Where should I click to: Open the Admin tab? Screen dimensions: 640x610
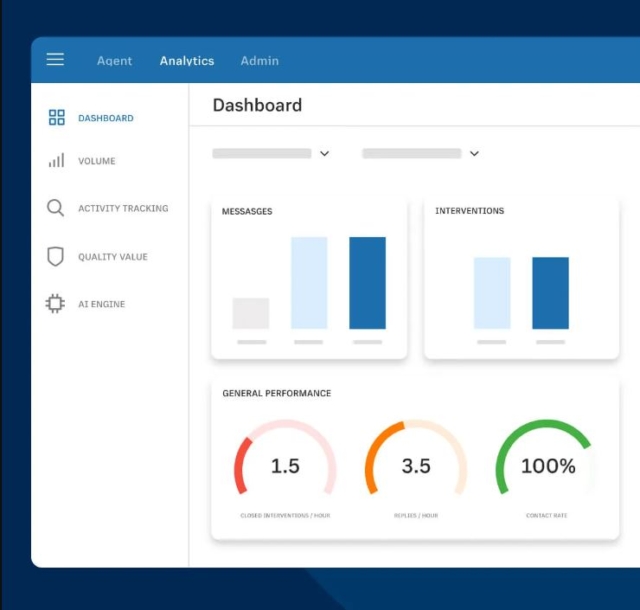pyautogui.click(x=259, y=61)
